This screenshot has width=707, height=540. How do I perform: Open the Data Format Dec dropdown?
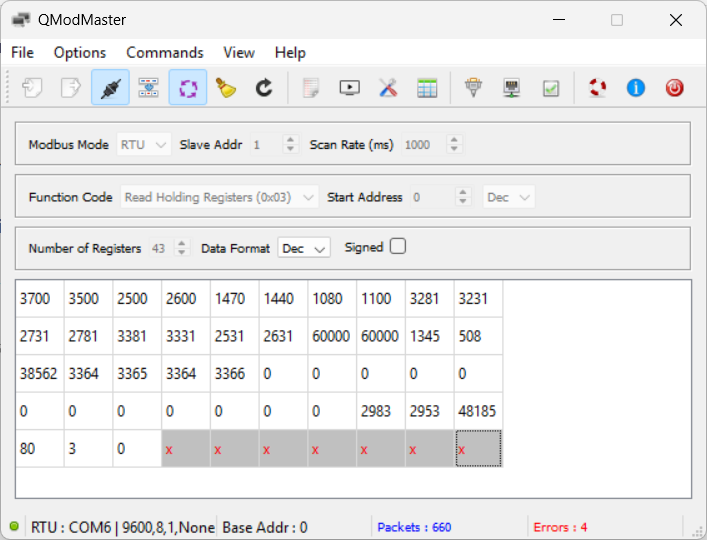304,248
